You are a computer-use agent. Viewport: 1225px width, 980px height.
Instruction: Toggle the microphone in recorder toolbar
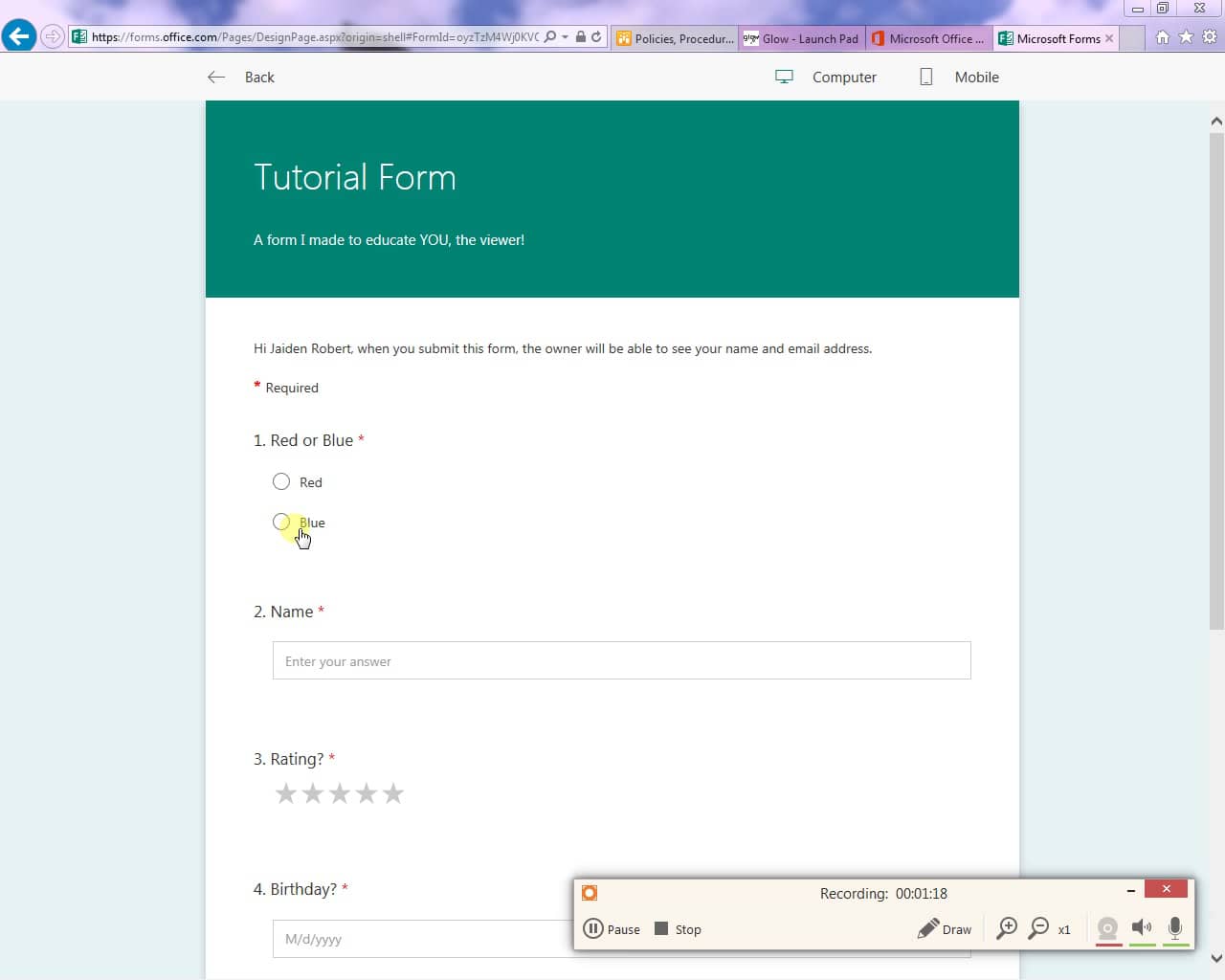click(x=1175, y=927)
